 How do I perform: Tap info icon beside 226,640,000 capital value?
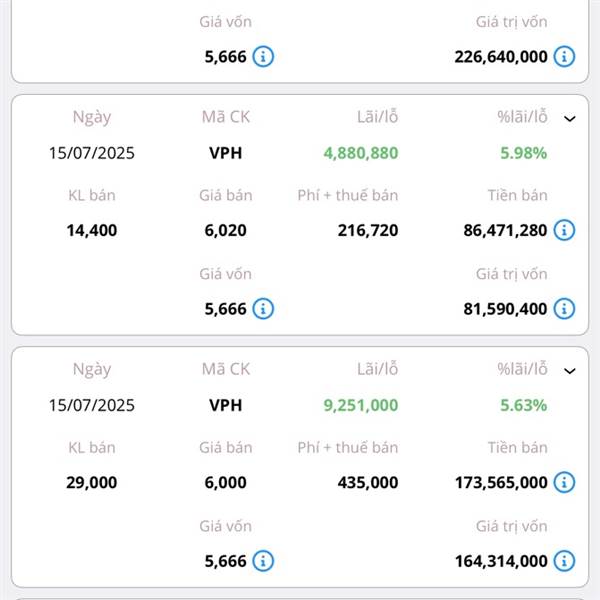point(564,56)
